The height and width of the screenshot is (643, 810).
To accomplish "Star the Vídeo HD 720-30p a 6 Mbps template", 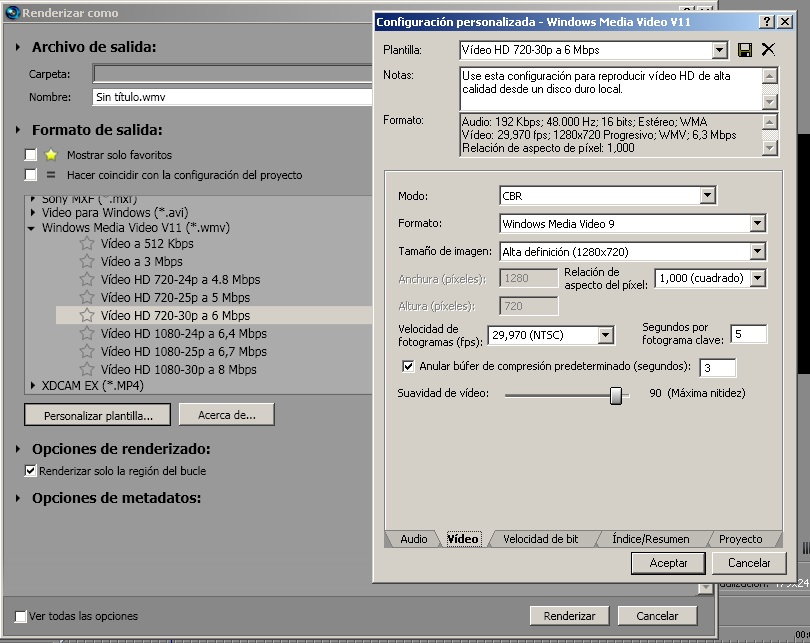I will 87,315.
